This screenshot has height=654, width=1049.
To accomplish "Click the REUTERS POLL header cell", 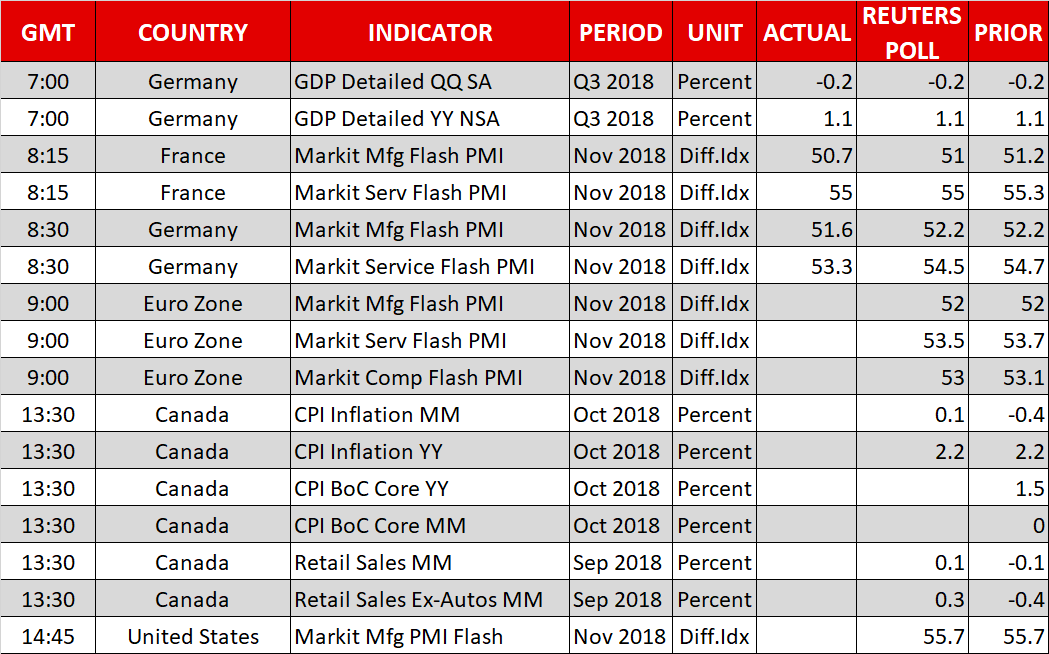I will pyautogui.click(x=912, y=32).
